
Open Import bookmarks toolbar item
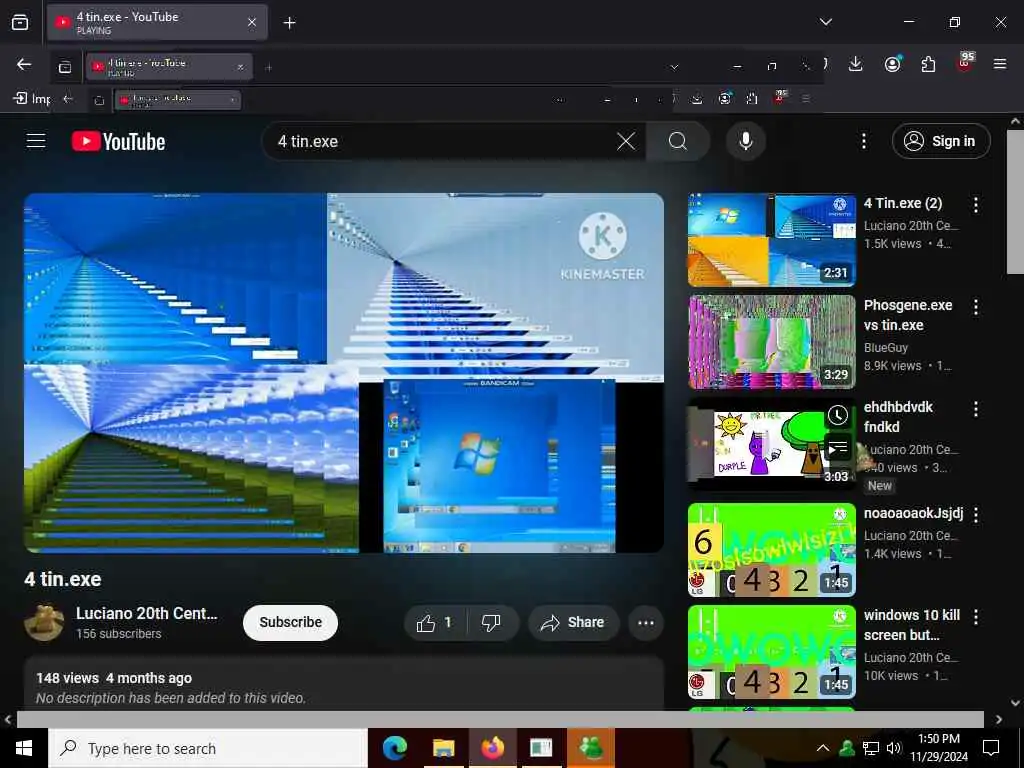point(31,99)
